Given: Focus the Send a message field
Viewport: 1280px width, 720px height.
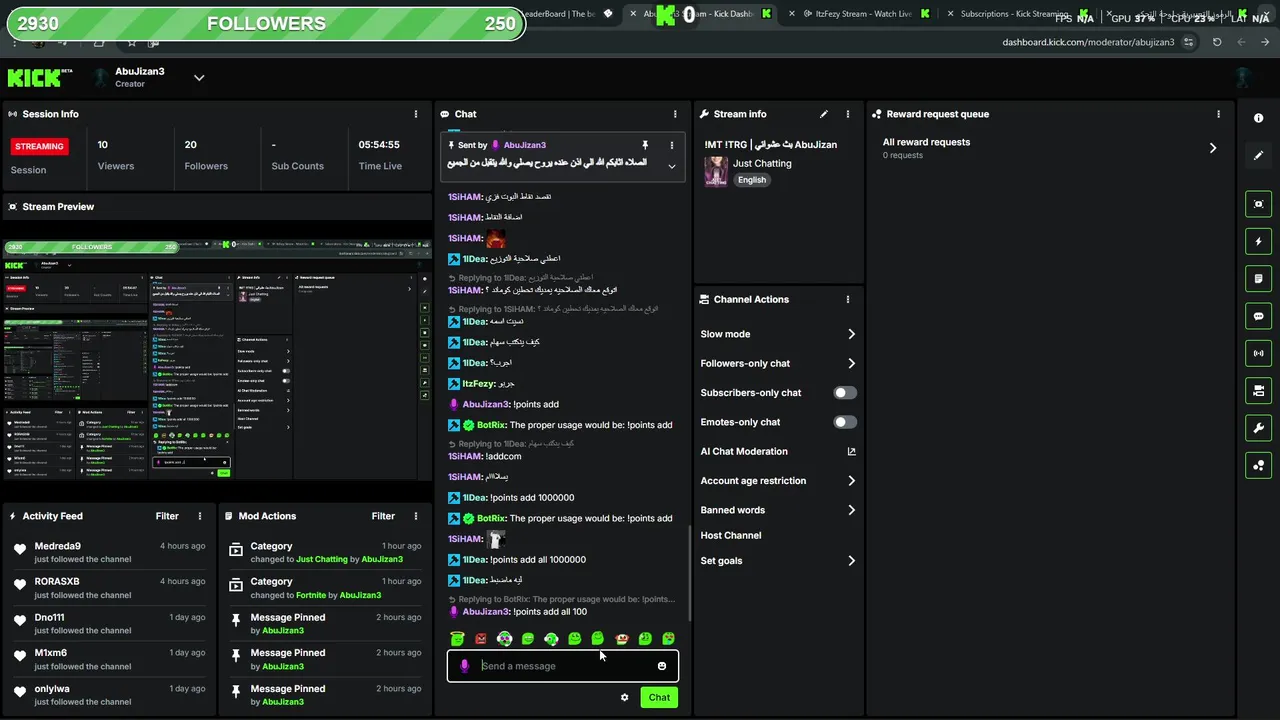Looking at the screenshot, I should coord(564,666).
